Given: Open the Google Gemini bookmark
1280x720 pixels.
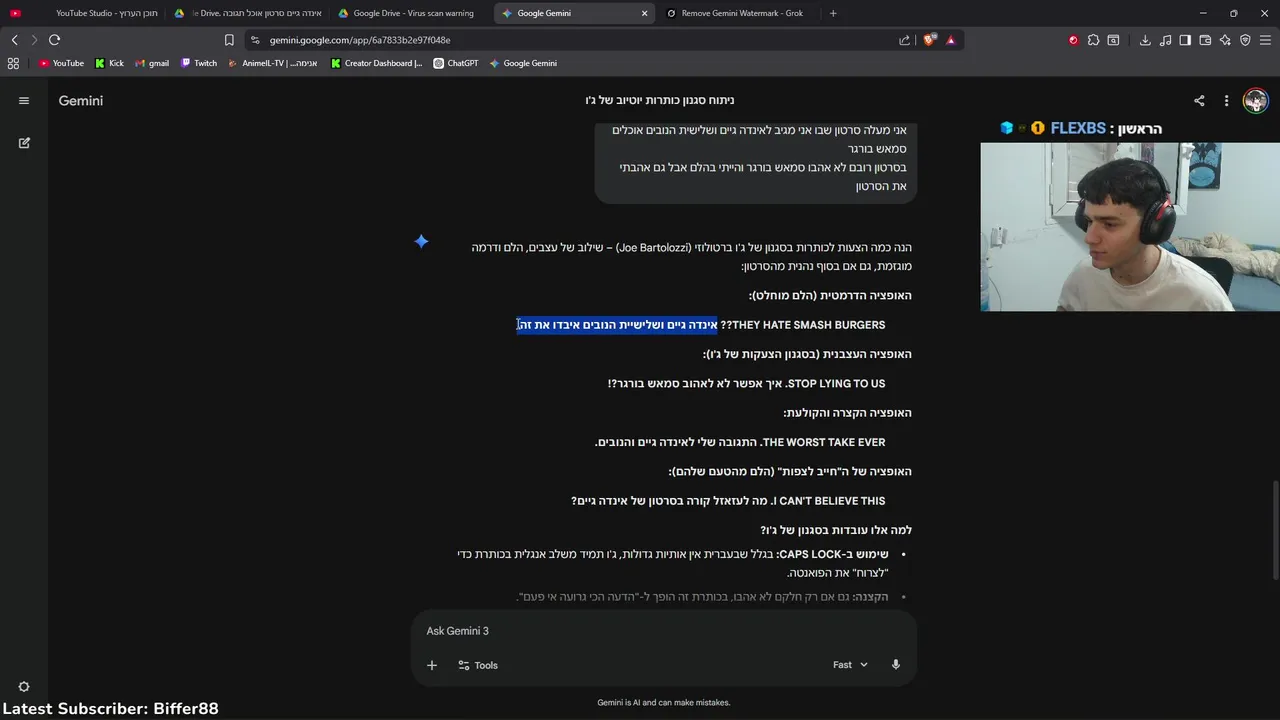Looking at the screenshot, I should pos(523,63).
